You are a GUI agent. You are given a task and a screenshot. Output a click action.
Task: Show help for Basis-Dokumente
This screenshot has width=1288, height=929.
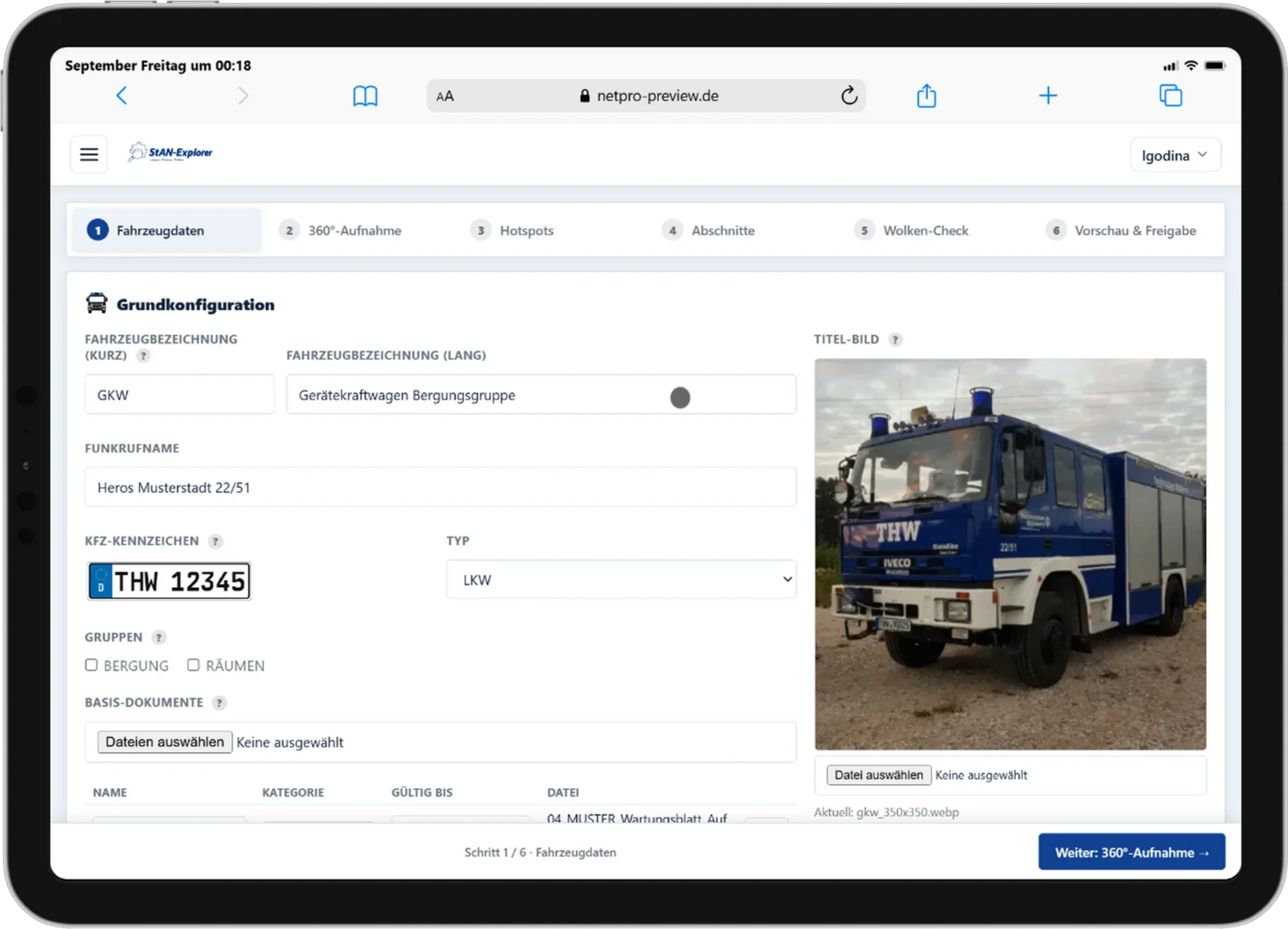pyautogui.click(x=219, y=703)
